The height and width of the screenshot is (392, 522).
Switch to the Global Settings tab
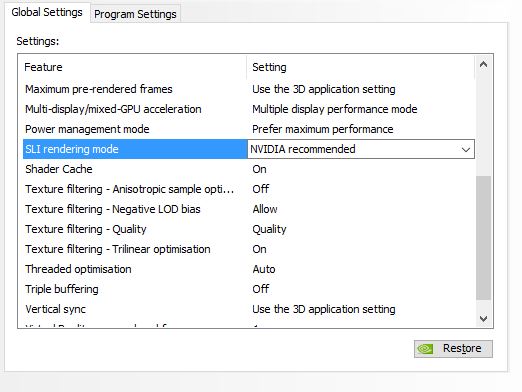(x=47, y=12)
